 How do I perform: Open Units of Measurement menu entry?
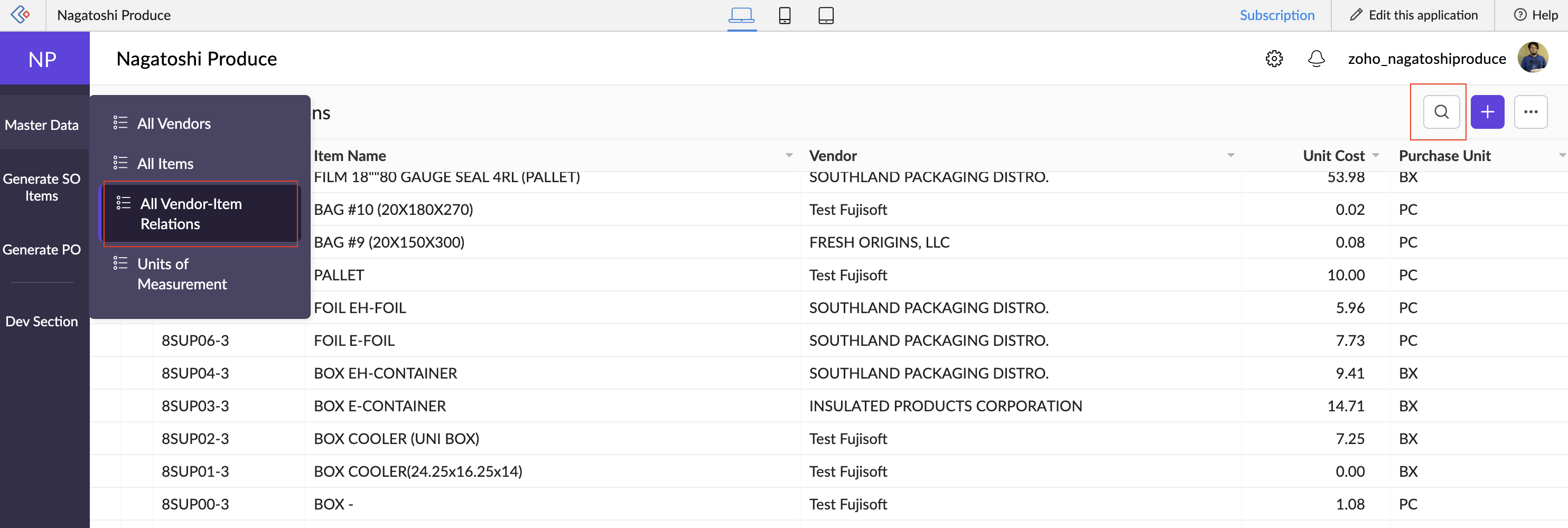coord(181,274)
